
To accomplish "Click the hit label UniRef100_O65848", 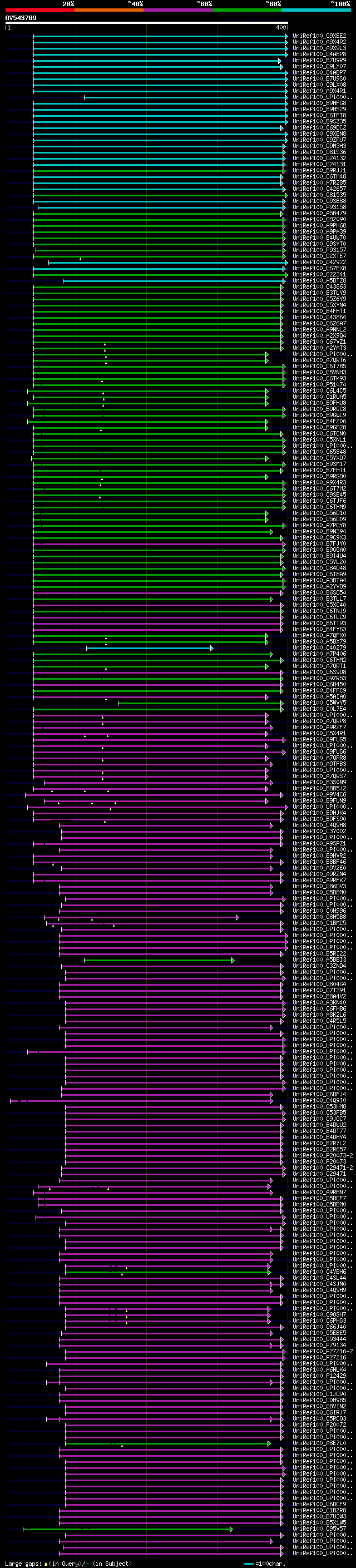I will (319, 452).
